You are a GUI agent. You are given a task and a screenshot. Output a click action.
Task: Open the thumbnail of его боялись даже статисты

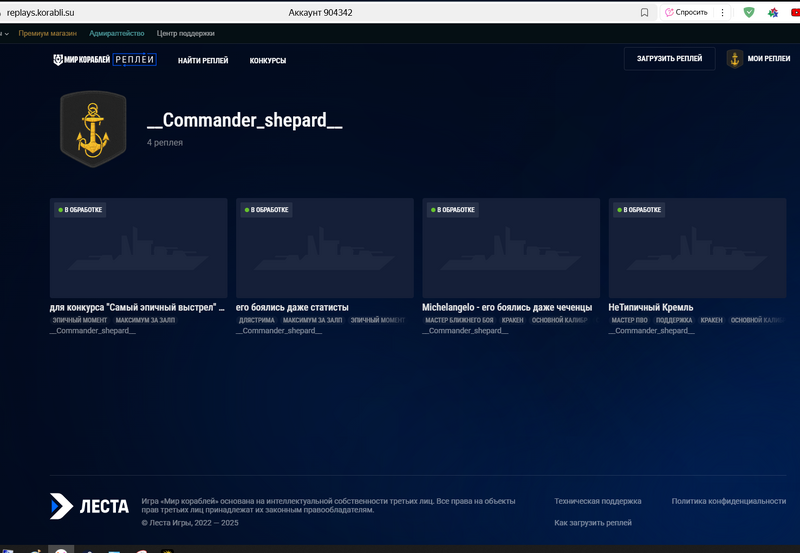[x=324, y=248]
